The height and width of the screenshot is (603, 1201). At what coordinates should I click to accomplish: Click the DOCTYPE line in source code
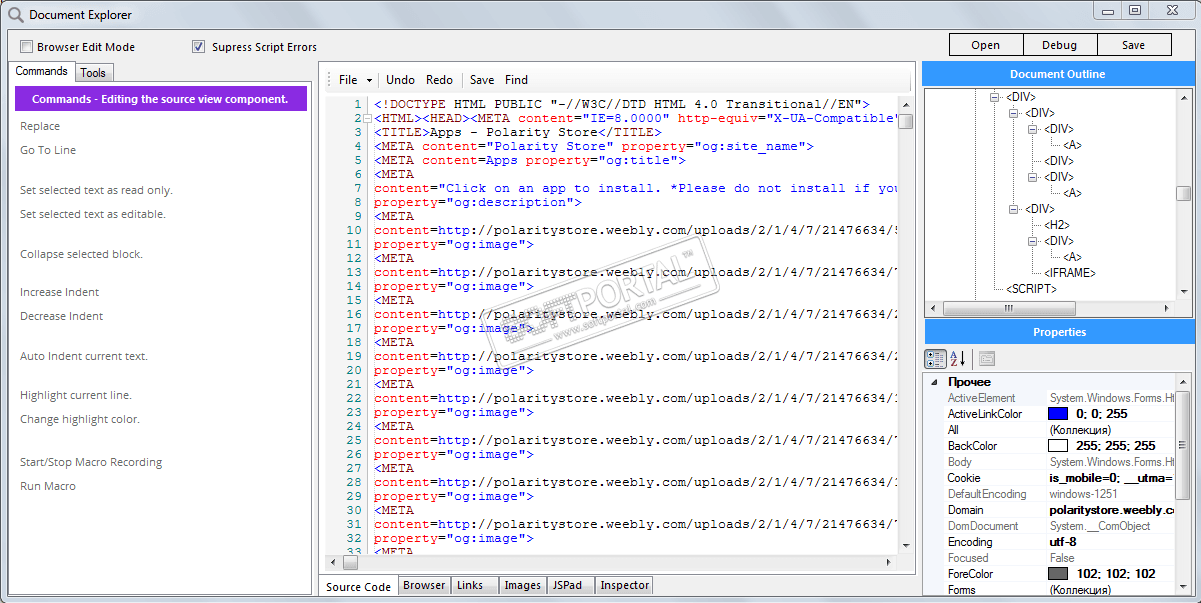(622, 104)
